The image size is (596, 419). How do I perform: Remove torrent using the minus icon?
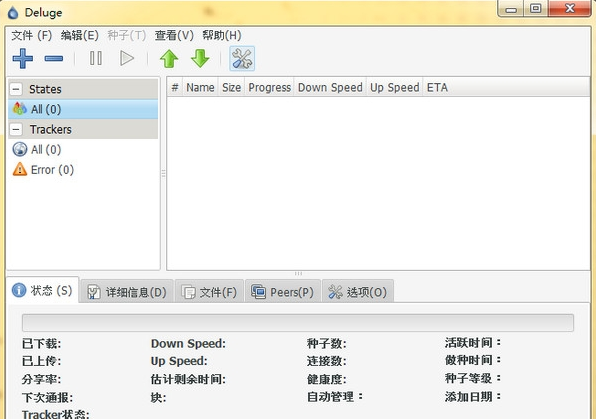click(54, 59)
